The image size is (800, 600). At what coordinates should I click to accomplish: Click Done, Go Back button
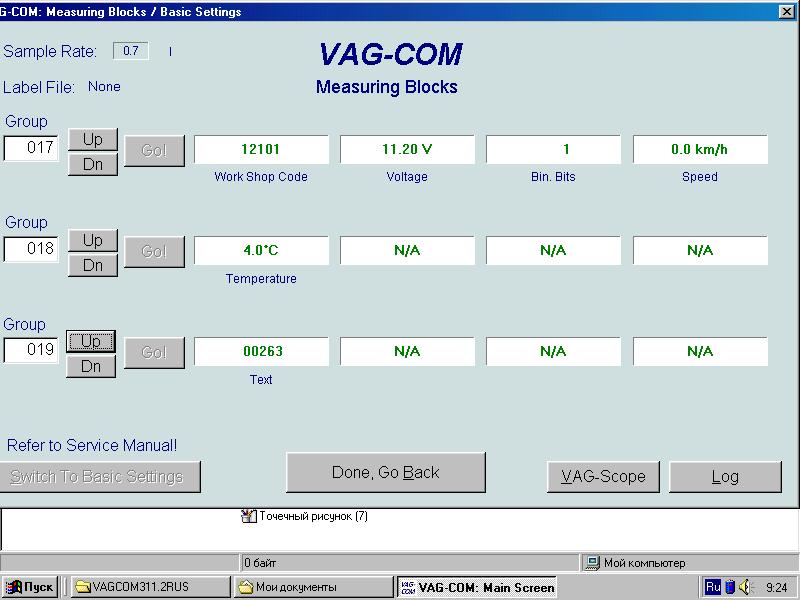pyautogui.click(x=385, y=473)
